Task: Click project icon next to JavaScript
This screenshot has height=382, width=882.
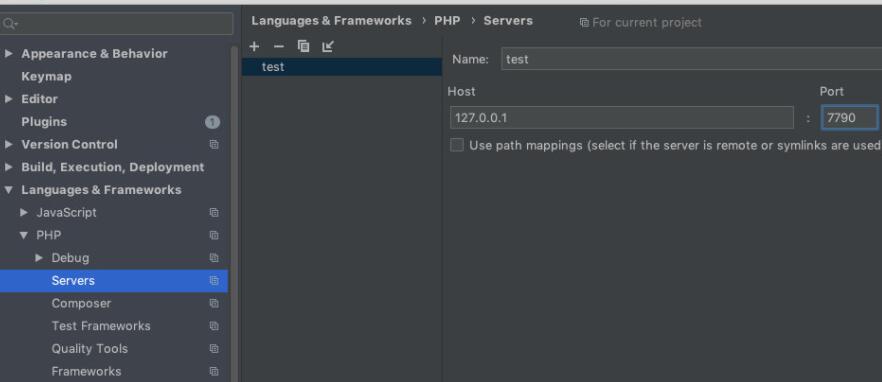Action: point(214,213)
